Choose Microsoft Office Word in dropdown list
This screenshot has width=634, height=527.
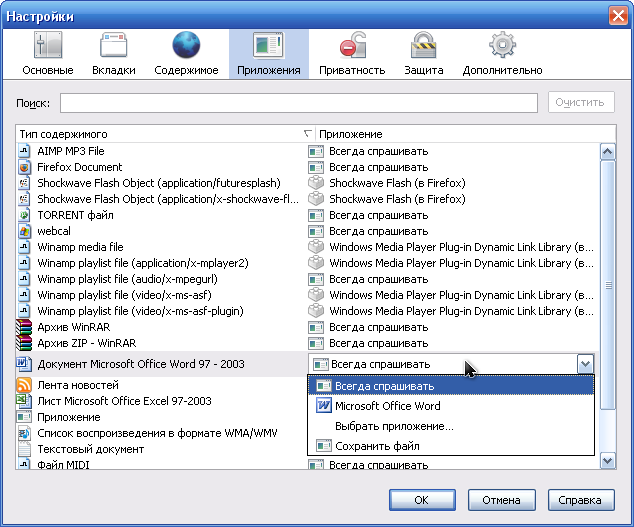click(451, 406)
